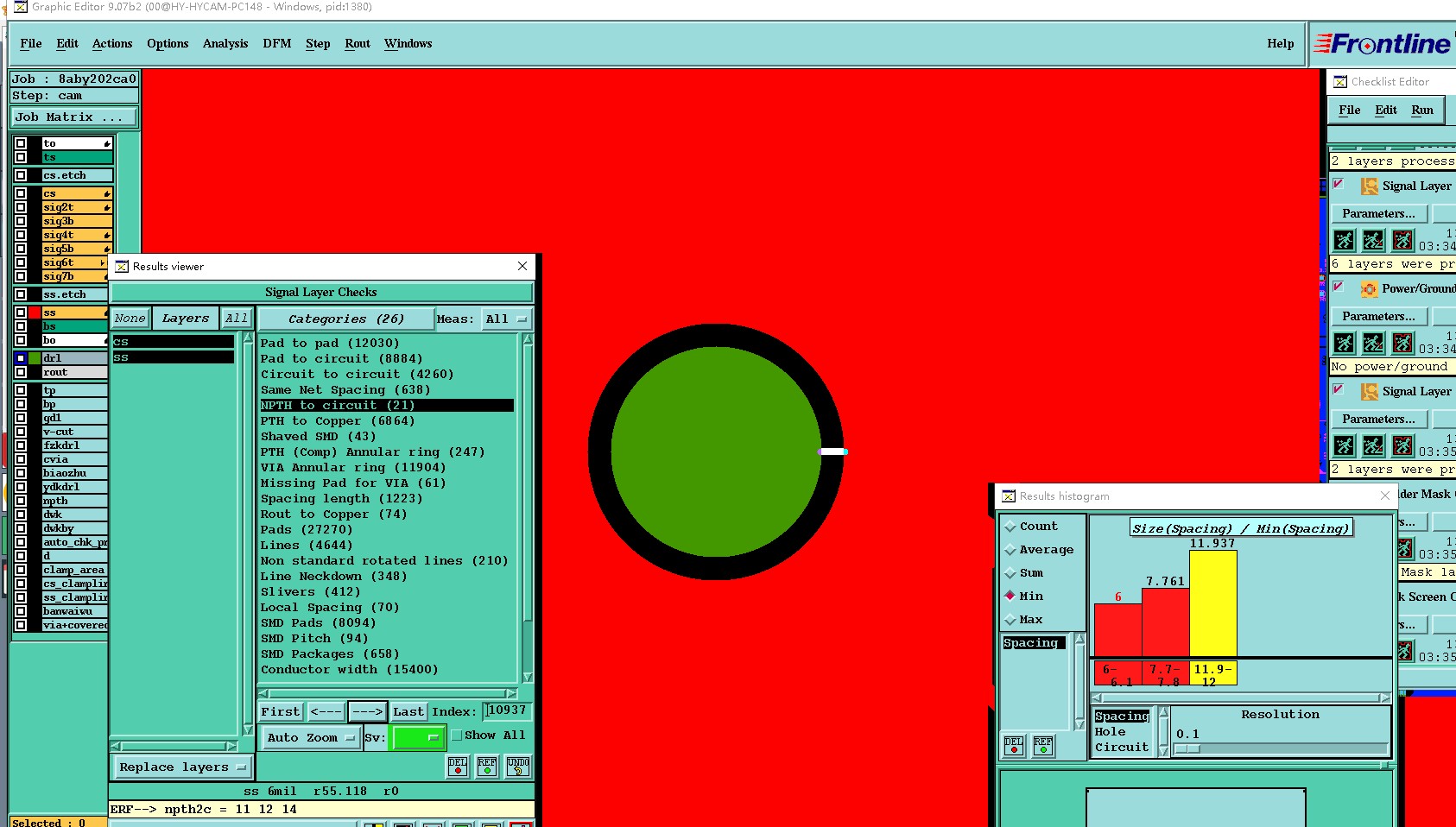Click REF icon in Results histogram

1043,745
